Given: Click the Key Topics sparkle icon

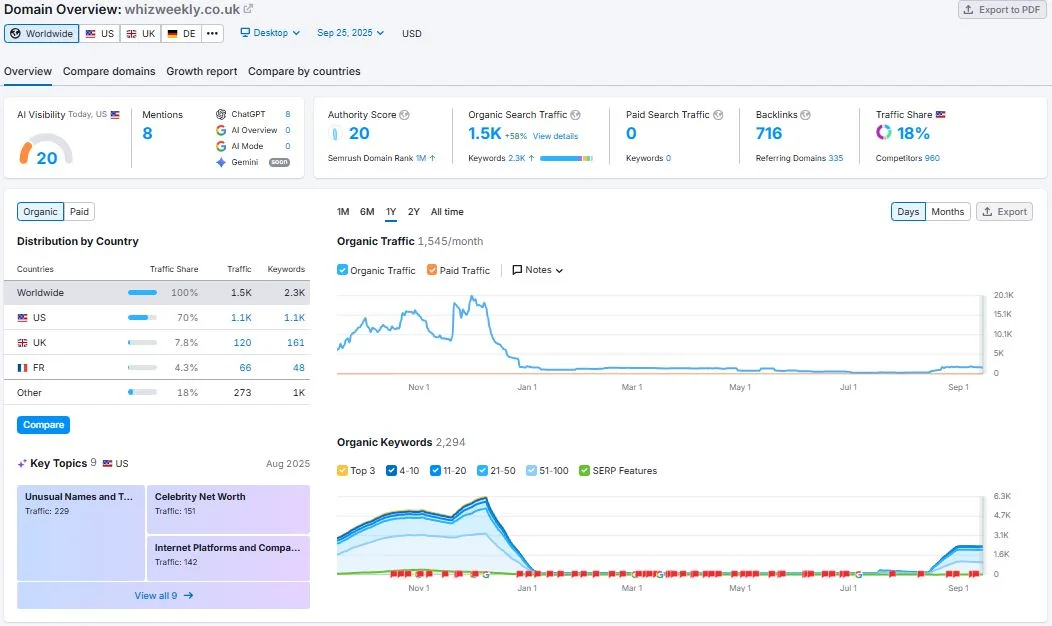Looking at the screenshot, I should [x=22, y=464].
